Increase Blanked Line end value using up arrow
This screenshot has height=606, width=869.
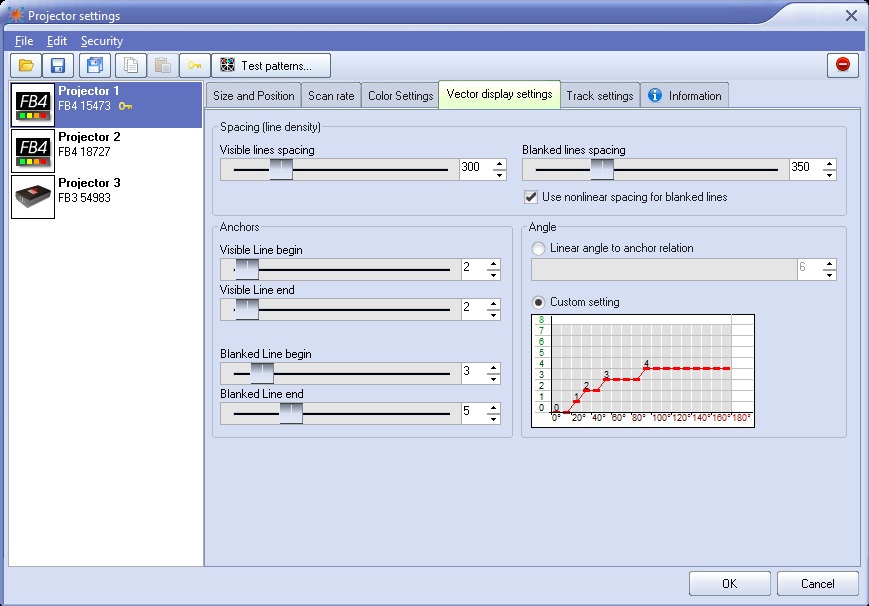492,408
